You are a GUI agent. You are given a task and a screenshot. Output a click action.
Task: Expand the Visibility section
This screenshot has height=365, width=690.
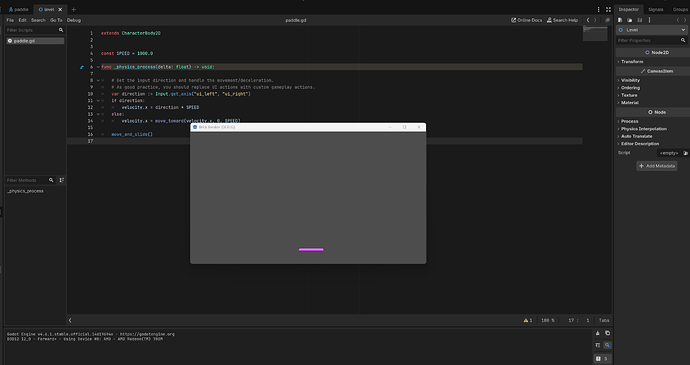click(x=630, y=81)
